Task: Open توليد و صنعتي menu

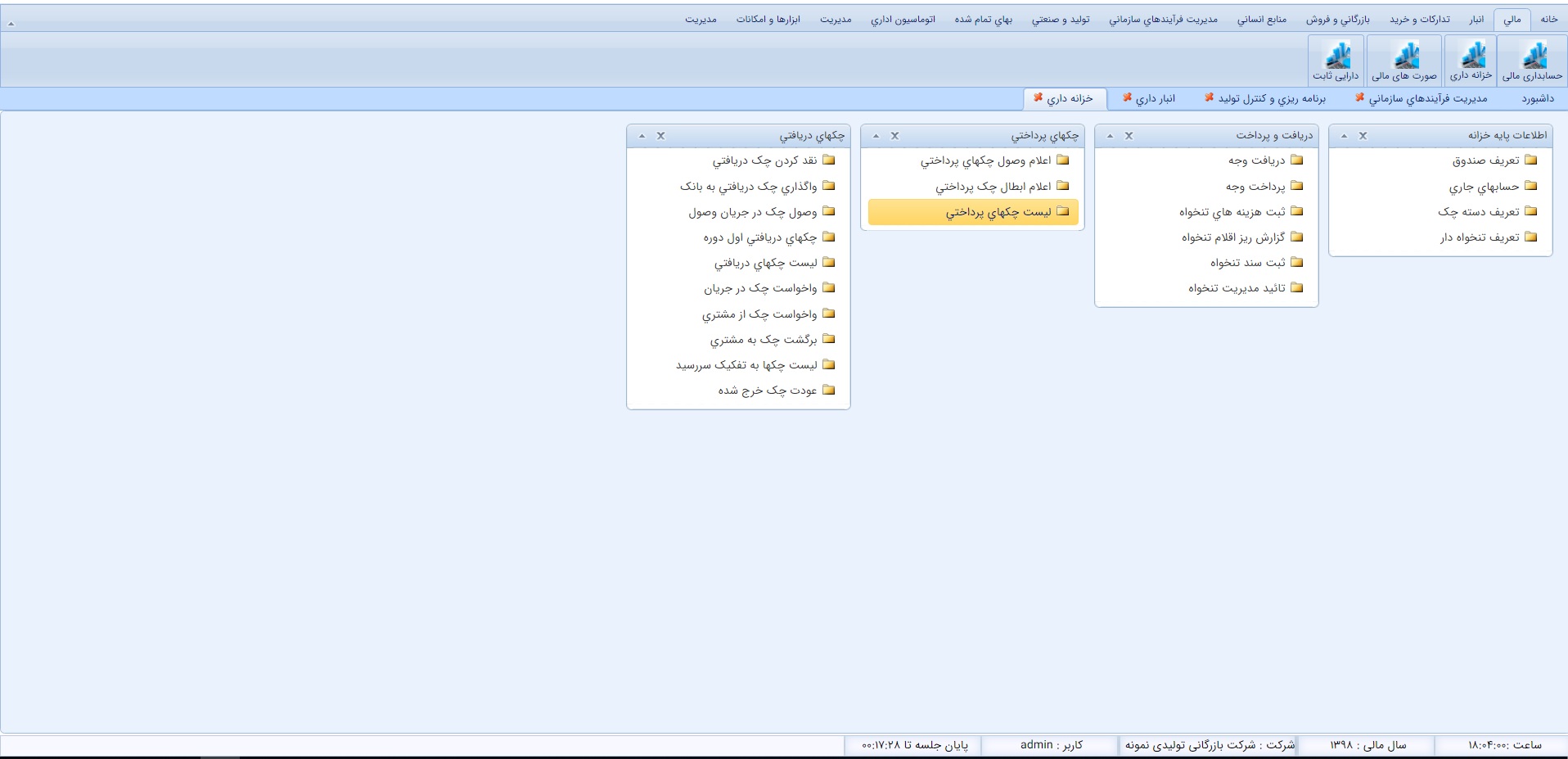Action: (x=1061, y=20)
